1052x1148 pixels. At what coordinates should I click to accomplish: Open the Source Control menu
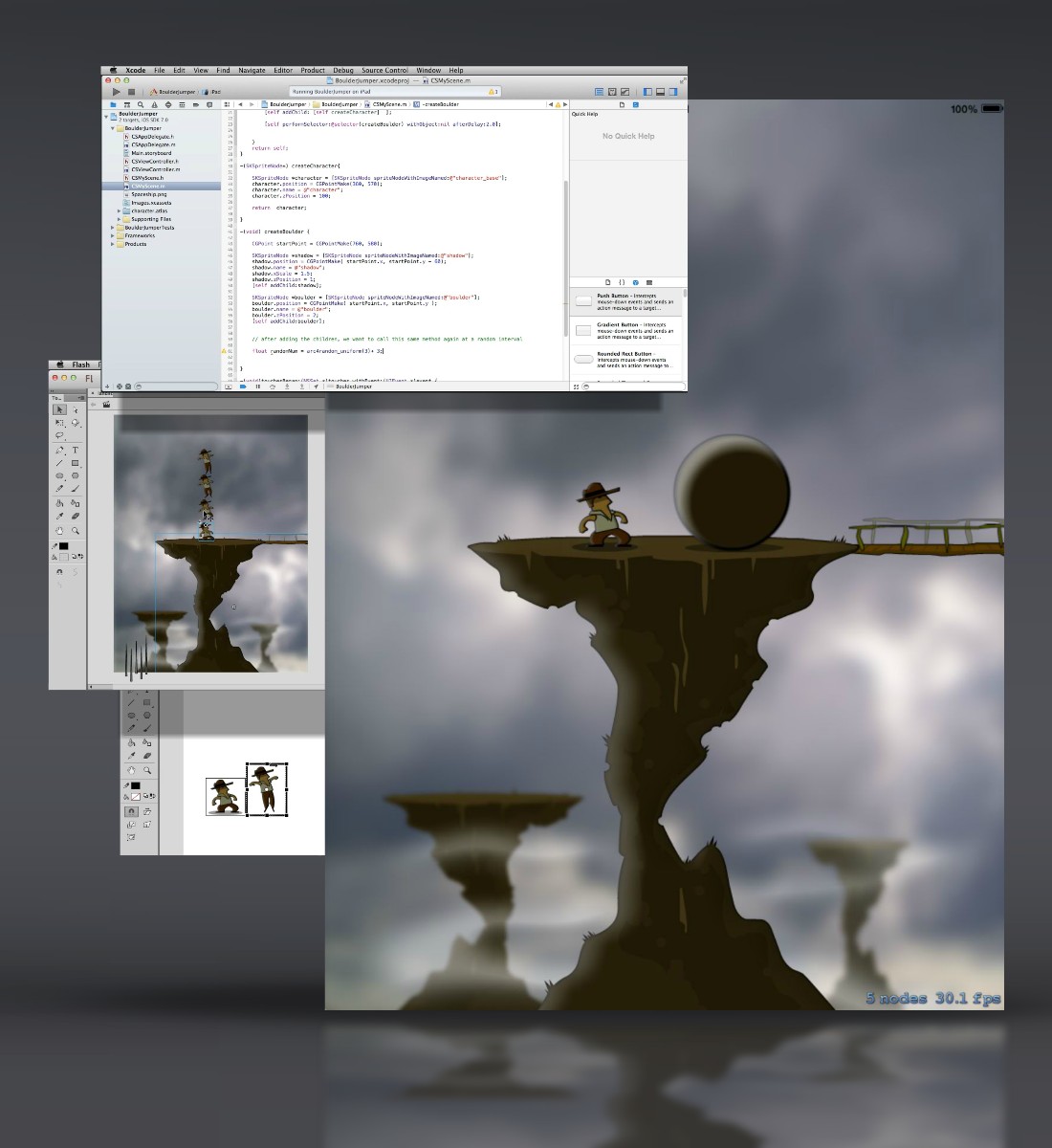(x=384, y=70)
